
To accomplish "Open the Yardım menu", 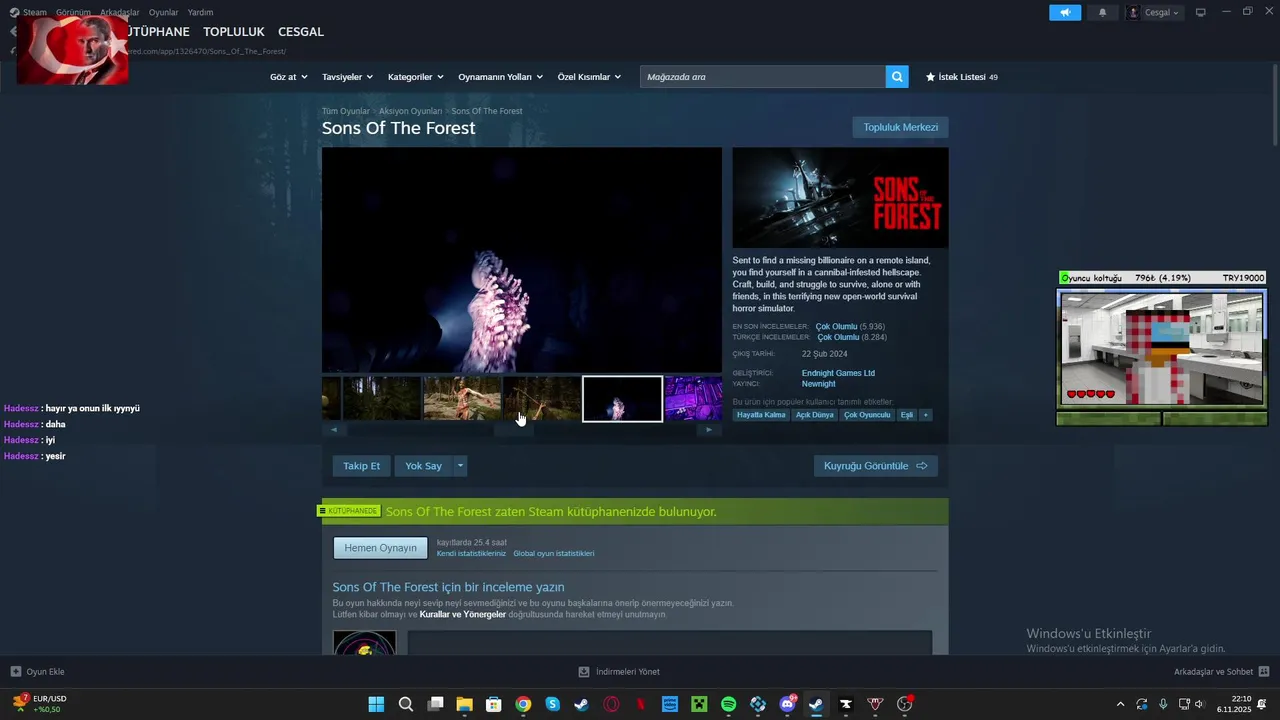I will [200, 12].
